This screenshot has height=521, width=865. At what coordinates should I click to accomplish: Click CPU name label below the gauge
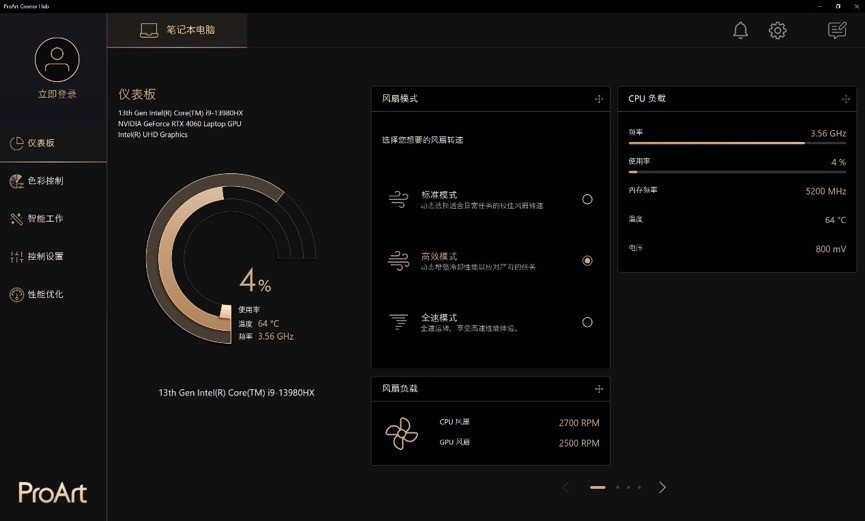[x=236, y=393]
